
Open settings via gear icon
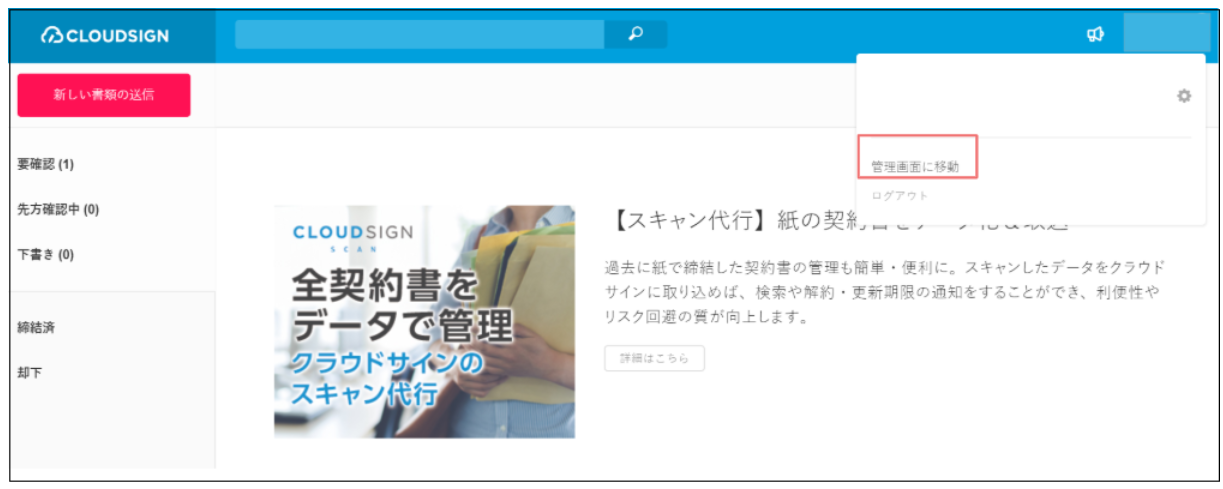coord(1184,96)
